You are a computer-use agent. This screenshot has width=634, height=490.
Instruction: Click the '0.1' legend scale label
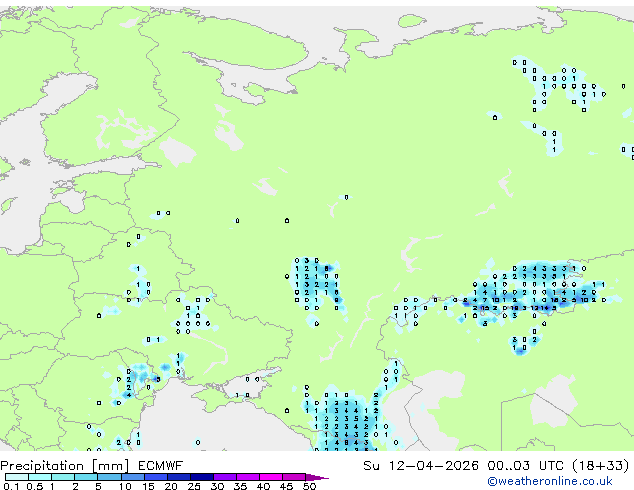pyautogui.click(x=11, y=486)
